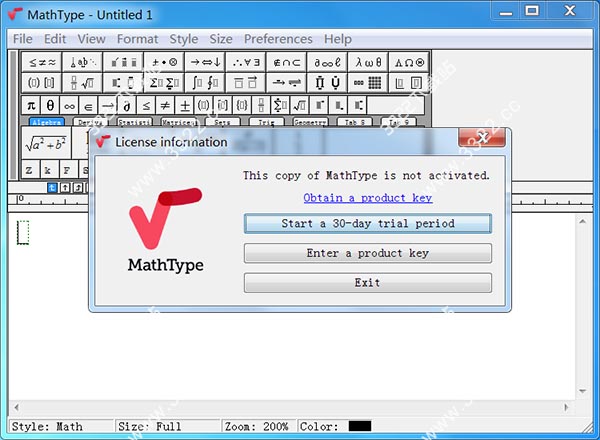
Task: Insert the theta symbol from small bar
Action: 50,105
